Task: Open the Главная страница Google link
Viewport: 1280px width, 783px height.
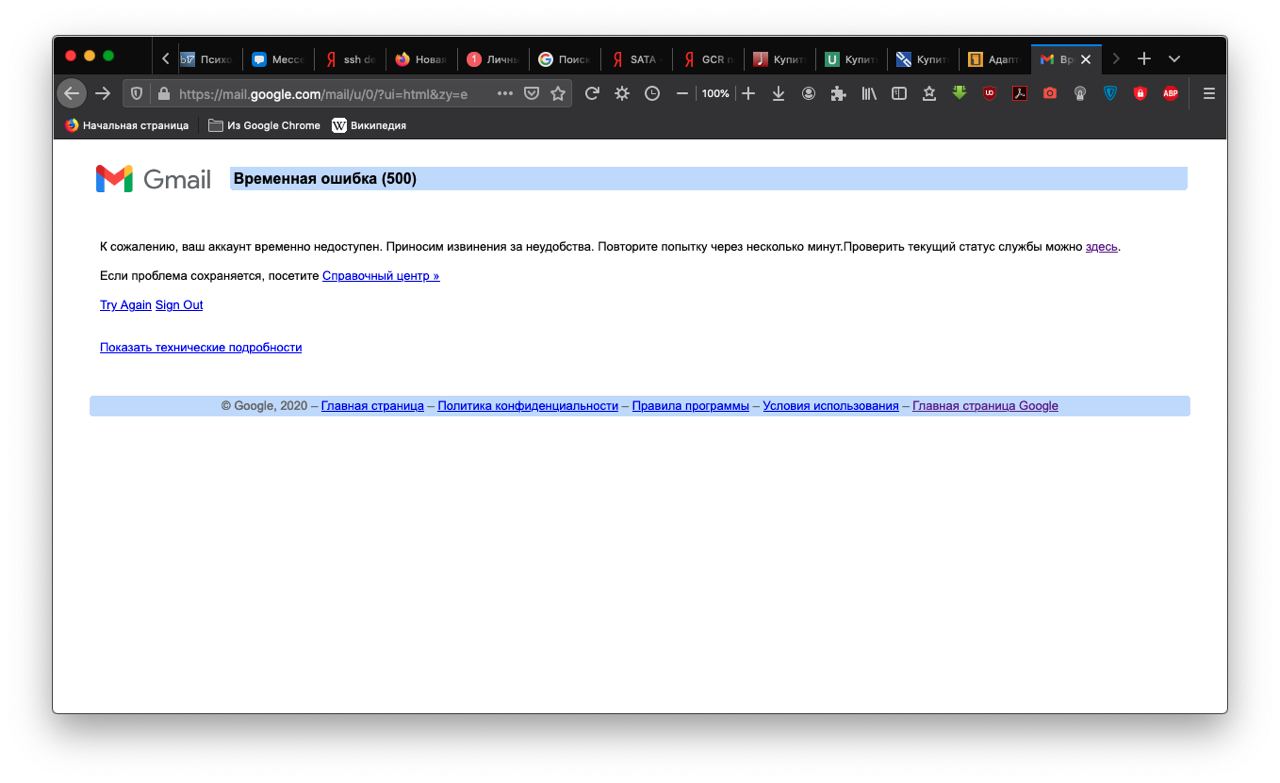Action: 985,406
